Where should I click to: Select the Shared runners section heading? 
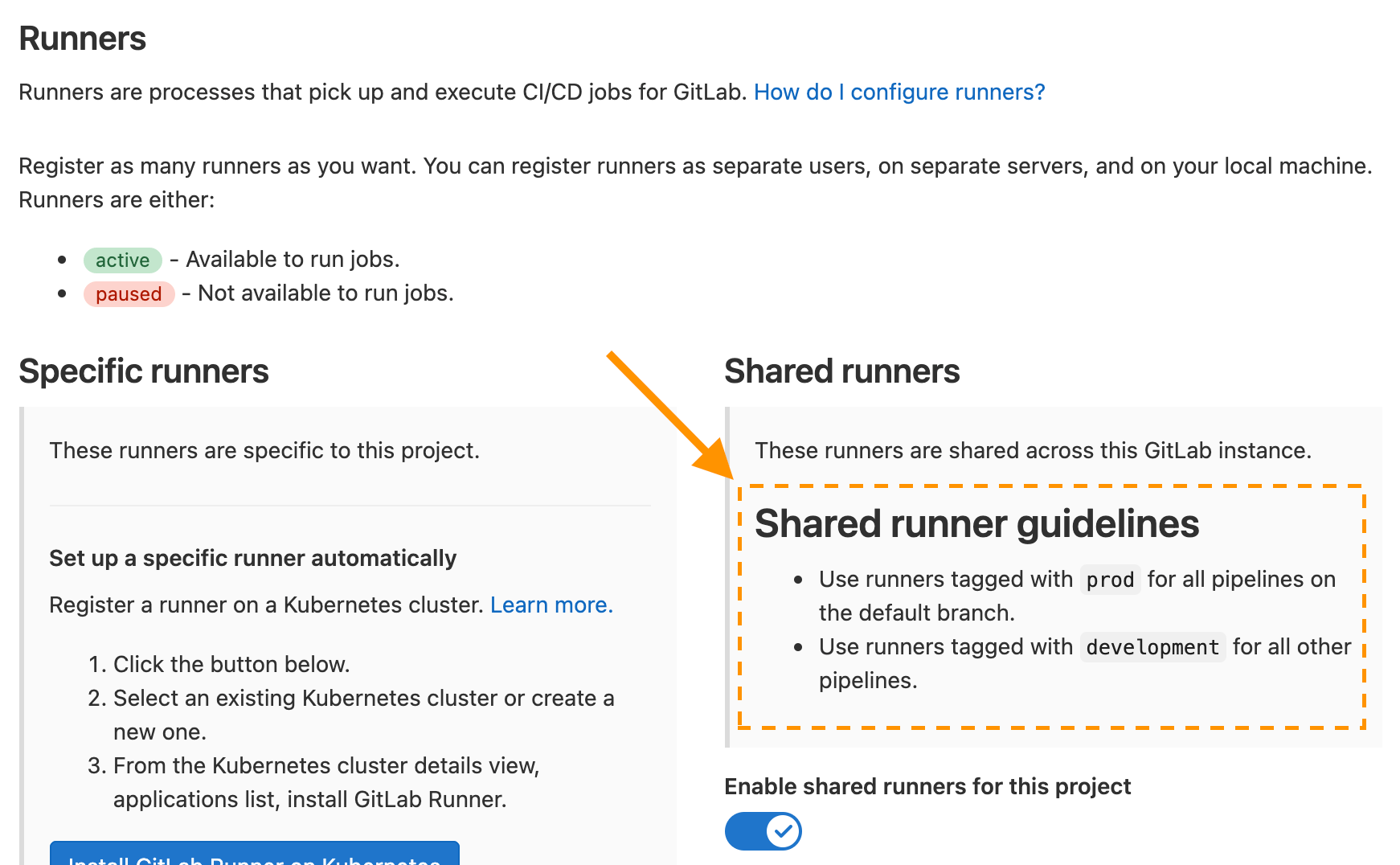click(841, 371)
